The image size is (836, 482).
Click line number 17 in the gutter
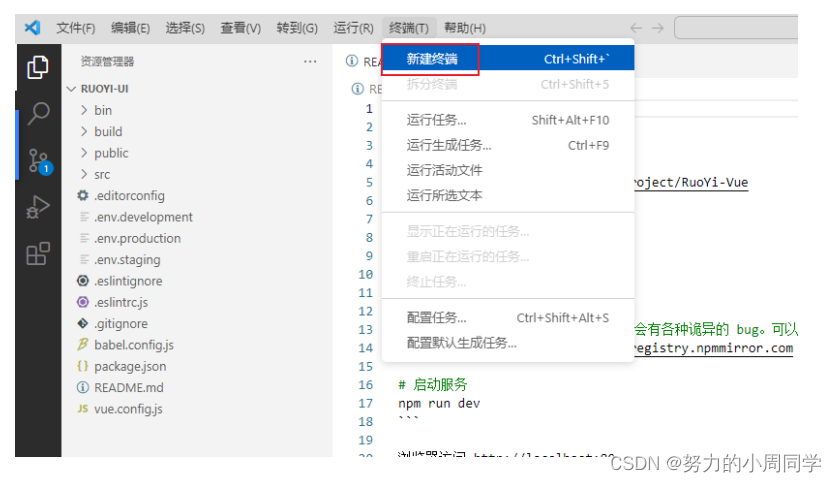point(365,404)
